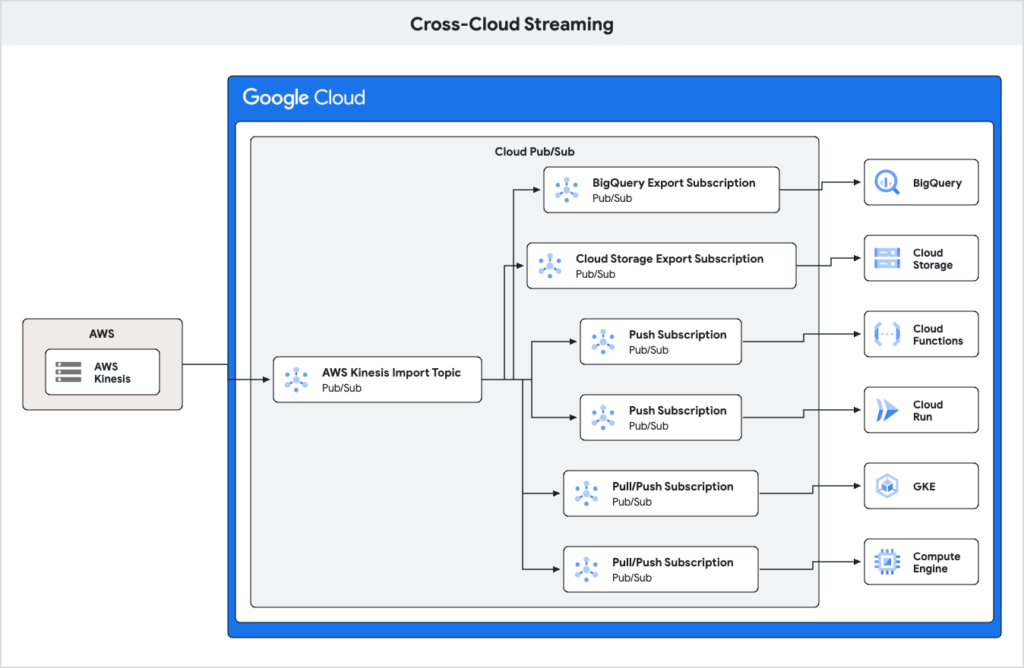Click the AWS group label
Image resolution: width=1024 pixels, height=668 pixels.
tap(101, 333)
